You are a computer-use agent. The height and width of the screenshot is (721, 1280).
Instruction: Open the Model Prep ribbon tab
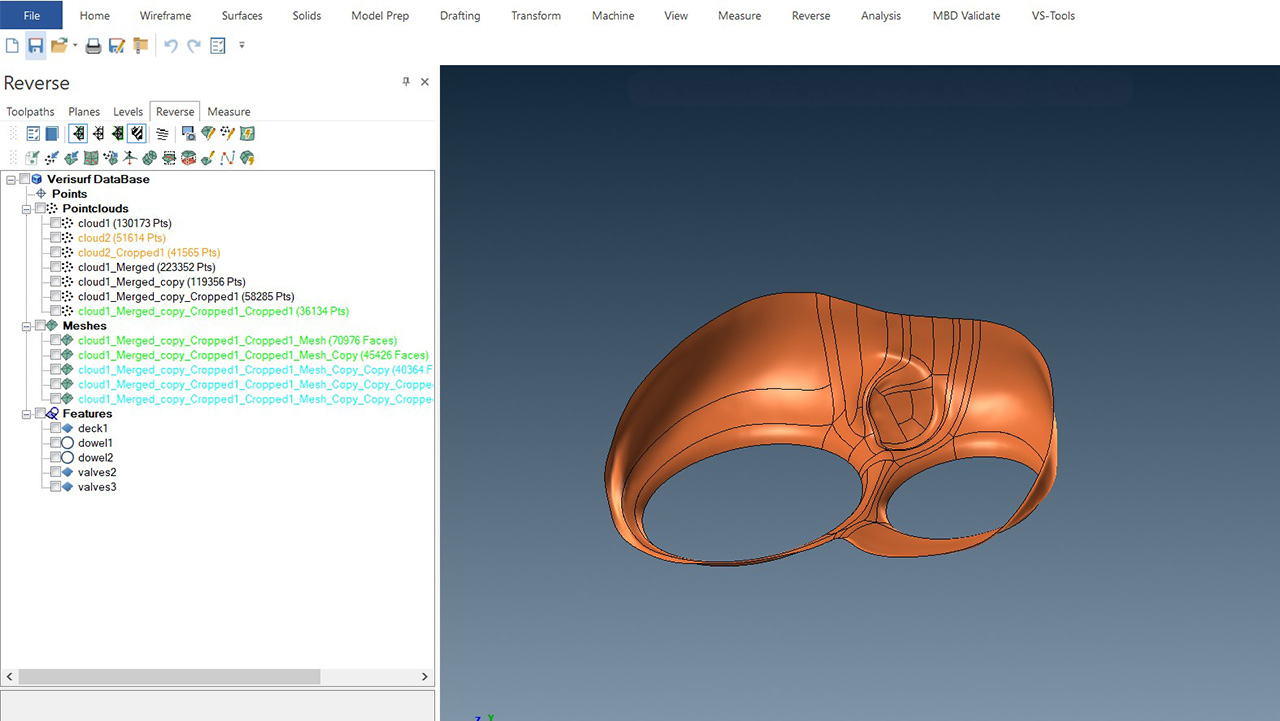tap(380, 16)
